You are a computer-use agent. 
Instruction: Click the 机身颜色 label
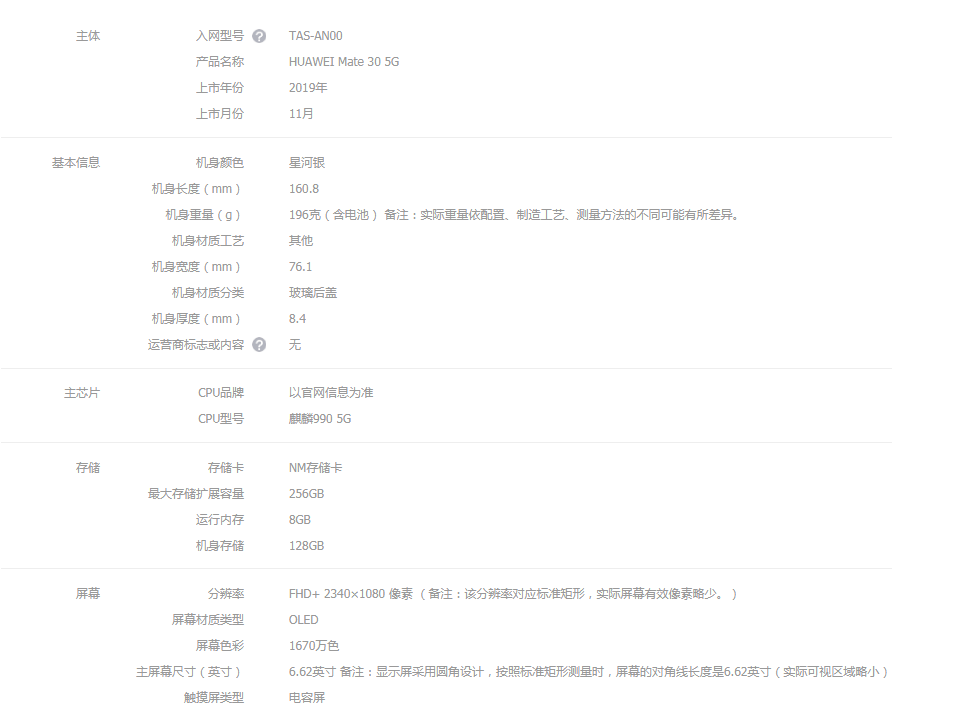point(220,163)
